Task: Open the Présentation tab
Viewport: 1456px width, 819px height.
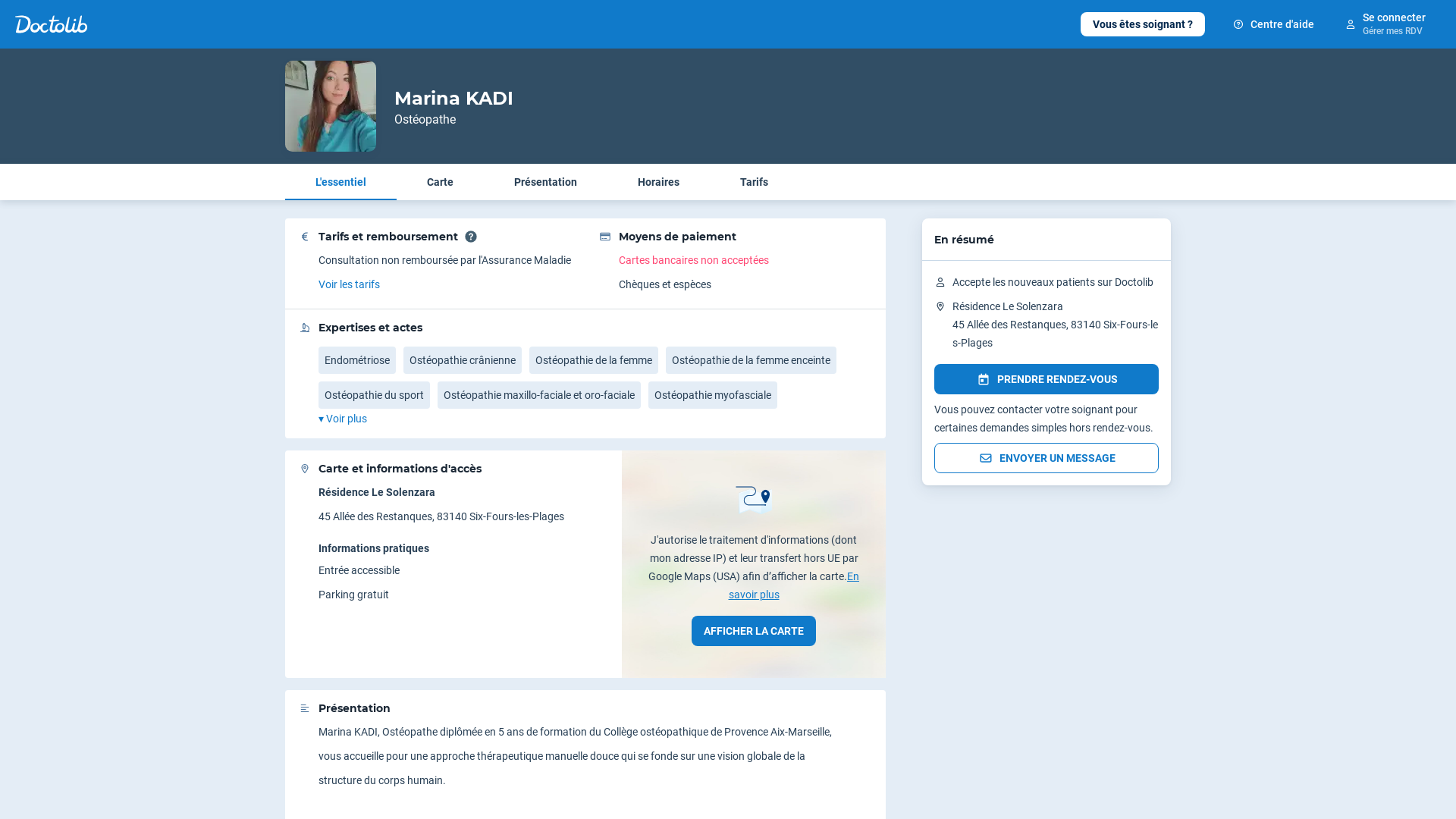Action: pos(545,182)
